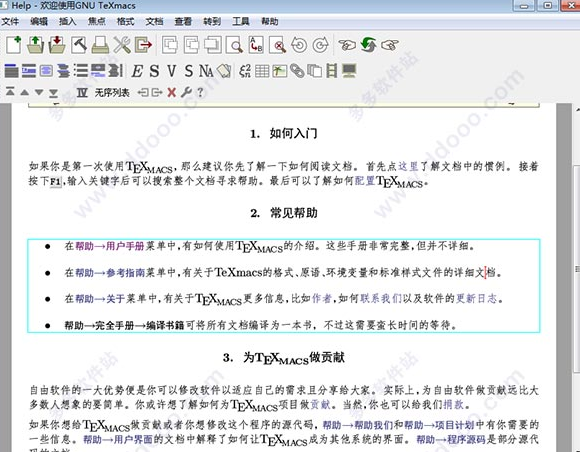Open the 转到 menu
Viewport: 580px width, 452px height.
212,21
